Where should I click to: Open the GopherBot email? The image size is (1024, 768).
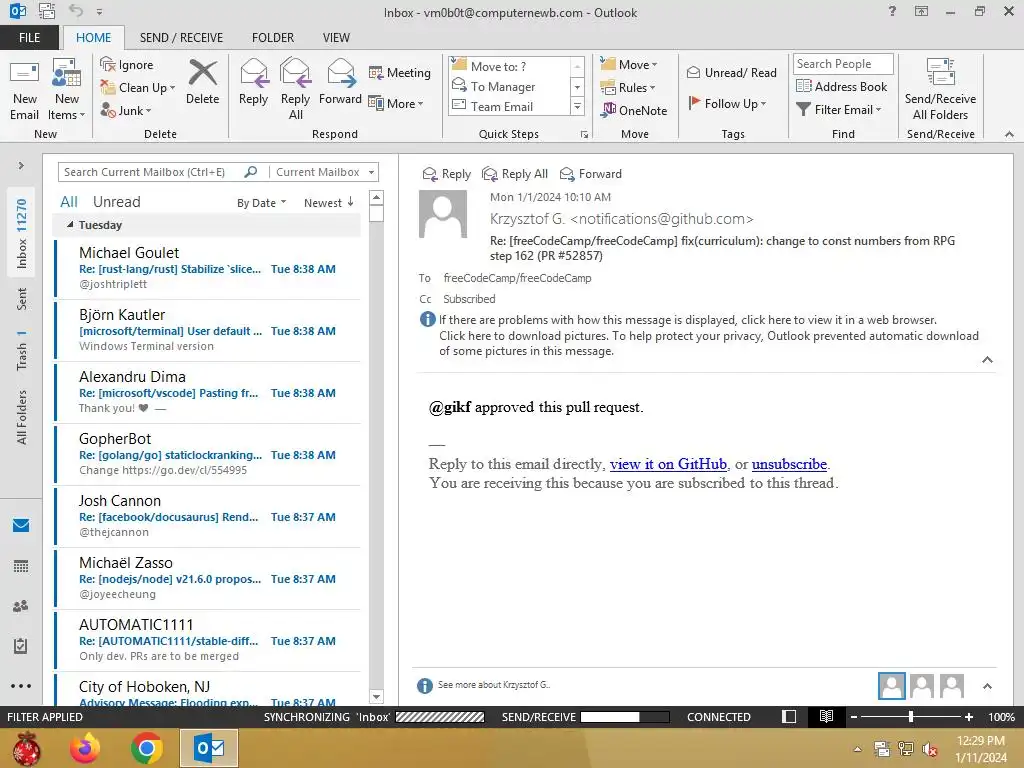pyautogui.click(x=208, y=455)
